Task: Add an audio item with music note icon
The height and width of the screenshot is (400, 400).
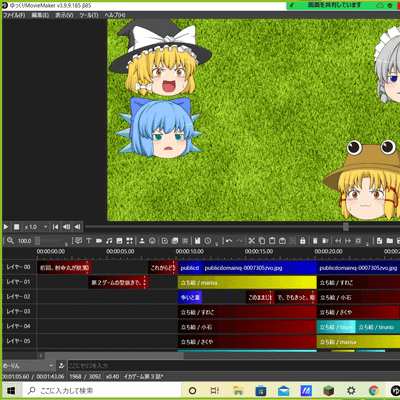Action: 109,240
